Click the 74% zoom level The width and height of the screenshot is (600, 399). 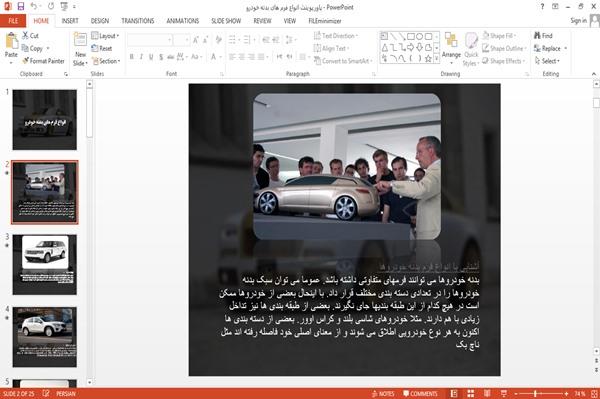tap(579, 394)
